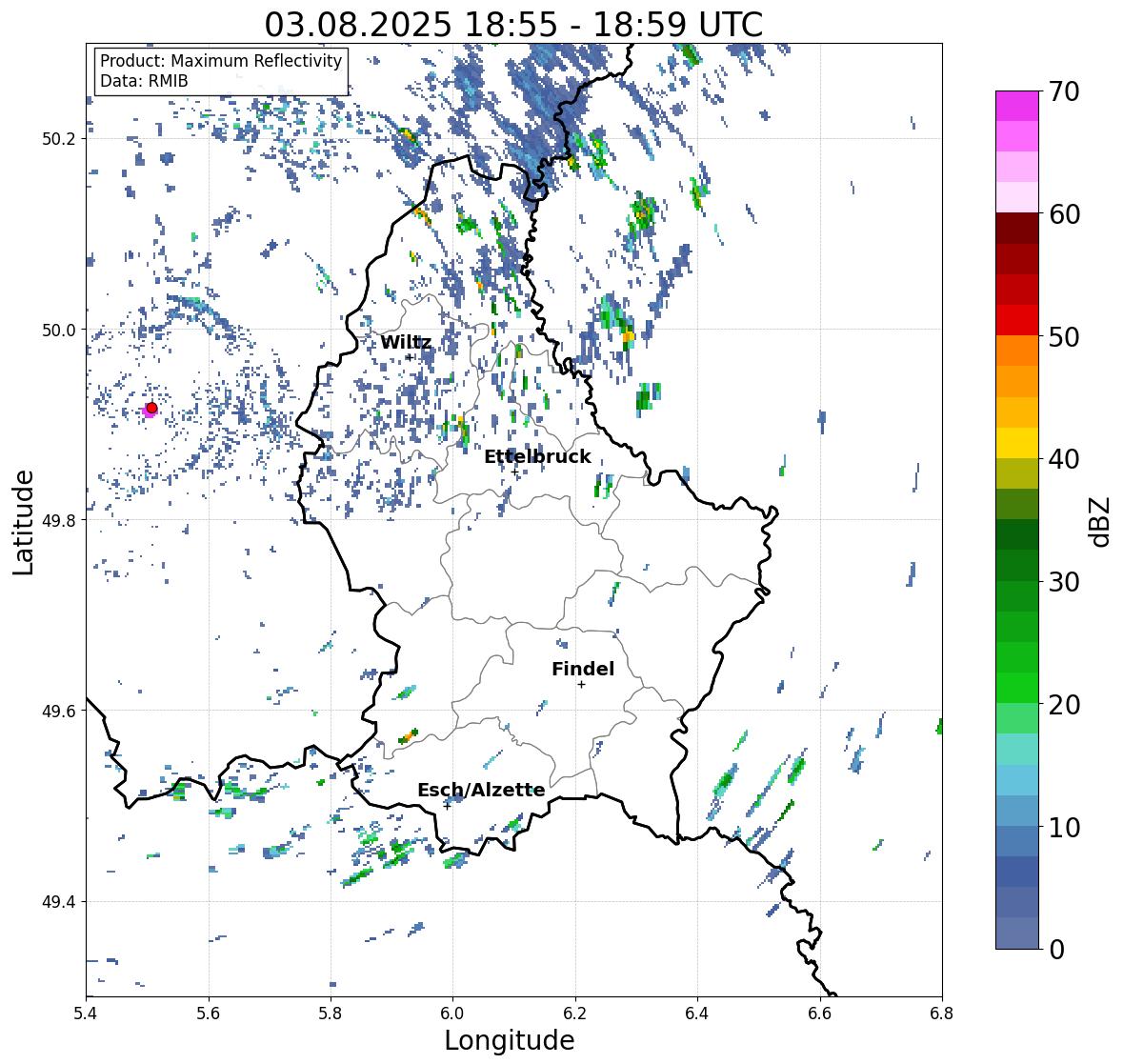1123x1064 pixels.
Task: Click the colorbar tick label 10
Action: pyautogui.click(x=1064, y=827)
